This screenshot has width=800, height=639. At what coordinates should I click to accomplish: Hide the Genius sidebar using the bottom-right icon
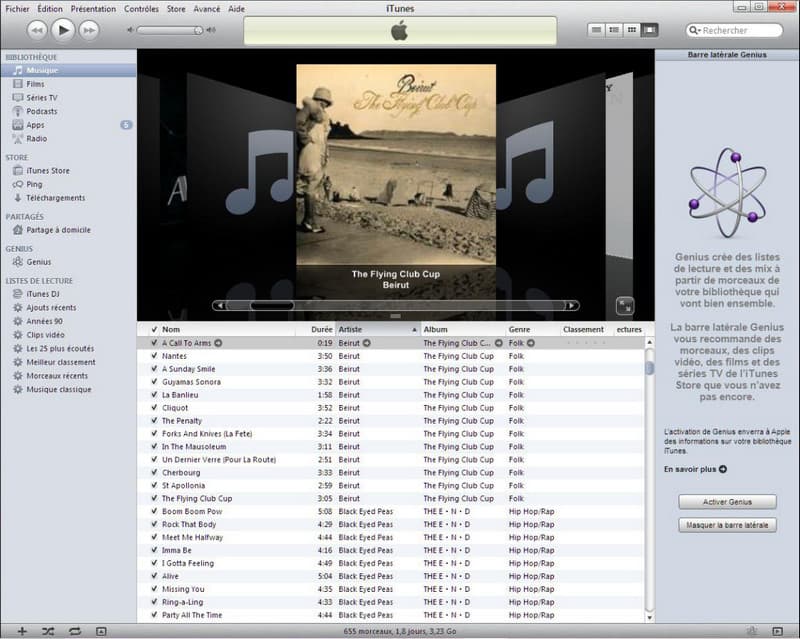(x=779, y=631)
